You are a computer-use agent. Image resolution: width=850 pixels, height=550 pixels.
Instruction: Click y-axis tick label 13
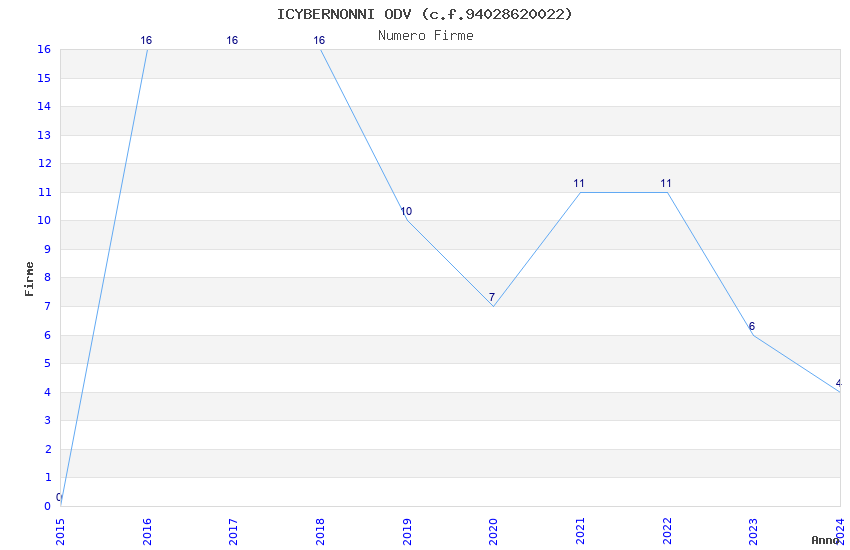point(44,135)
